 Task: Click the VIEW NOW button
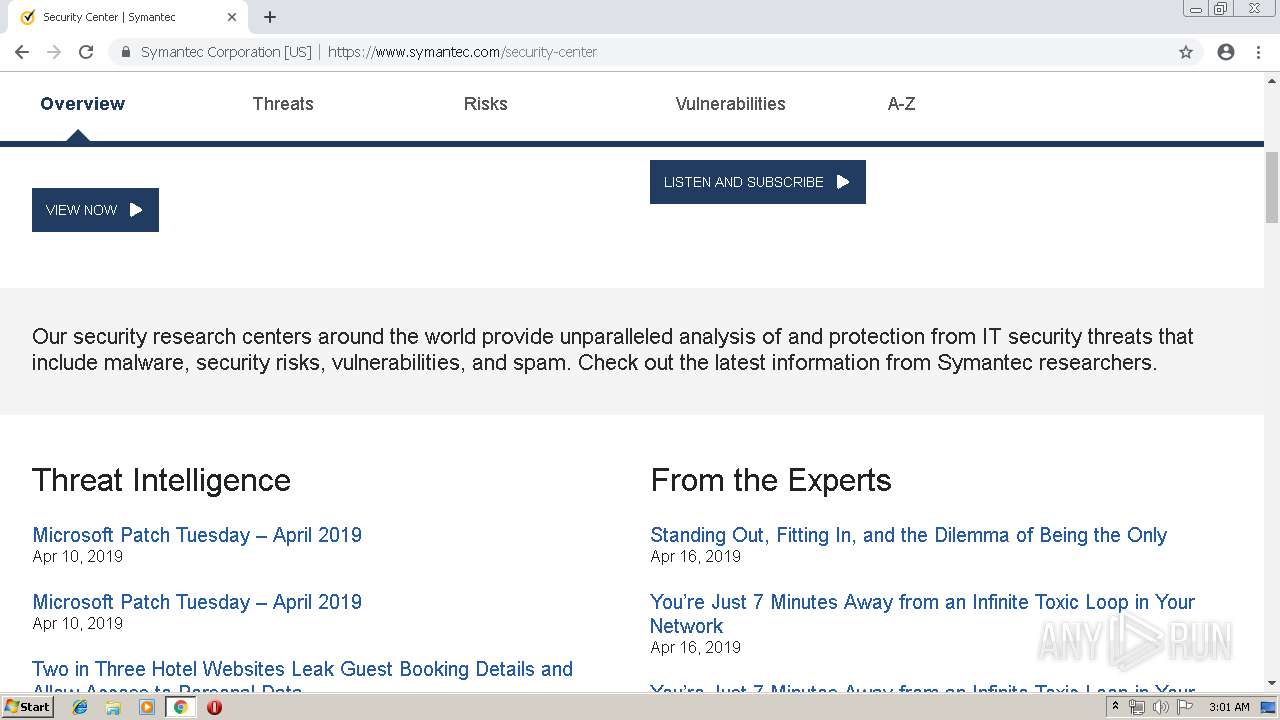tap(95, 210)
